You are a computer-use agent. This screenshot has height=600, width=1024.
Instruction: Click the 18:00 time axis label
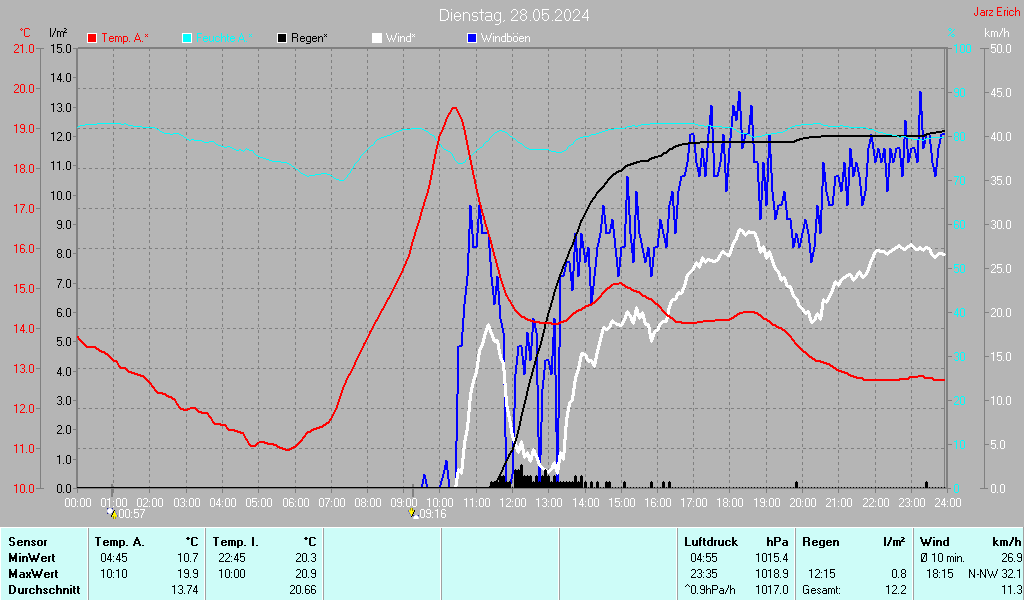730,503
